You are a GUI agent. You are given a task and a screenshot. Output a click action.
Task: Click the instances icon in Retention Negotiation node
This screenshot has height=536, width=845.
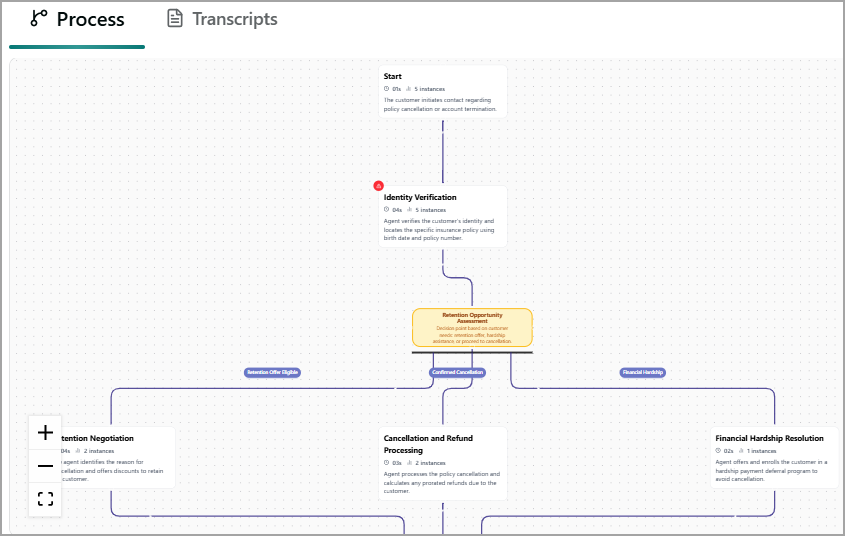78,451
